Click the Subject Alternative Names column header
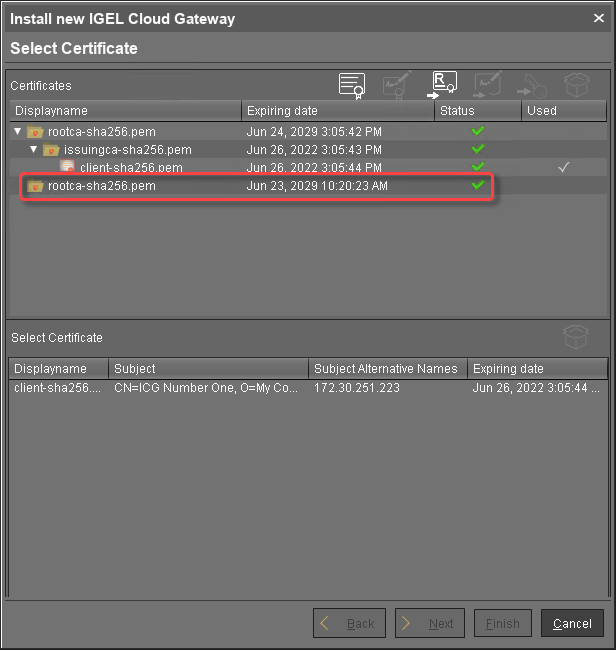The image size is (616, 650). 387,369
